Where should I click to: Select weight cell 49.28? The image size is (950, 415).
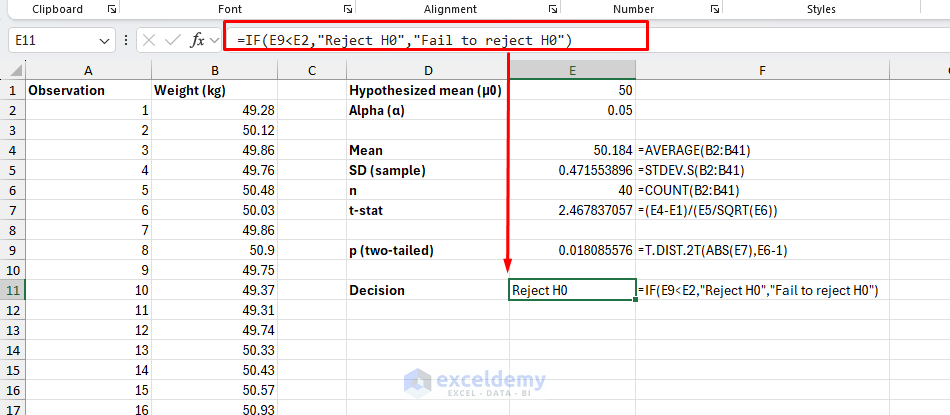pyautogui.click(x=214, y=110)
